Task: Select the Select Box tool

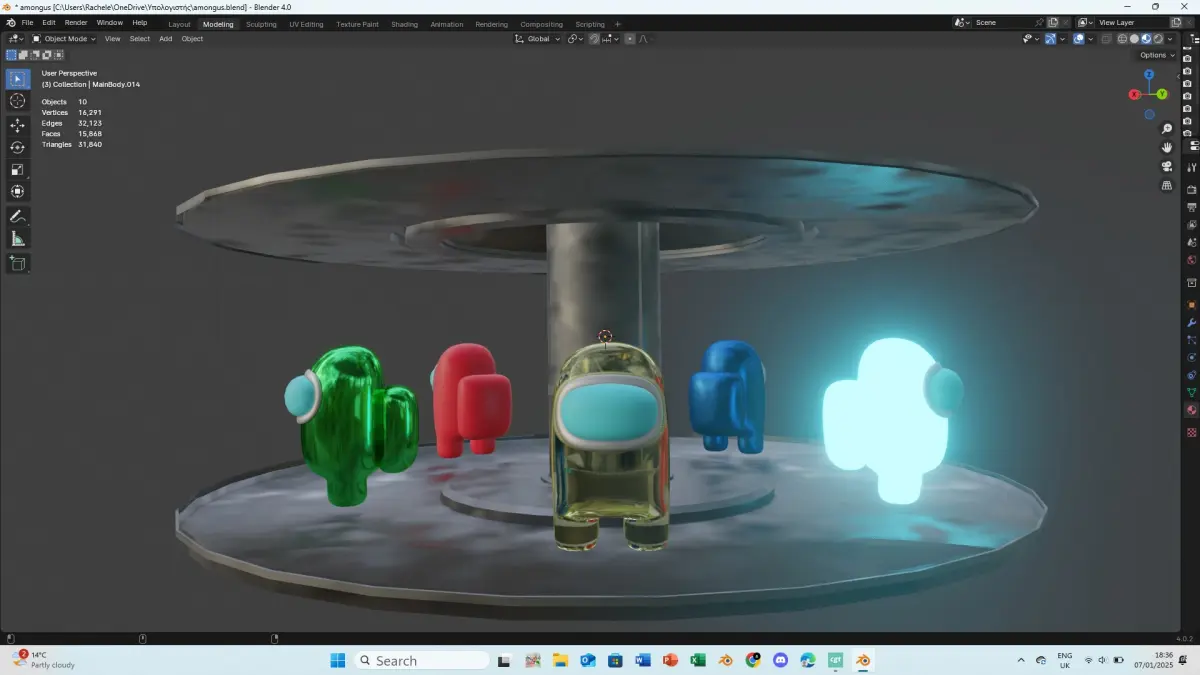Action: [18, 78]
